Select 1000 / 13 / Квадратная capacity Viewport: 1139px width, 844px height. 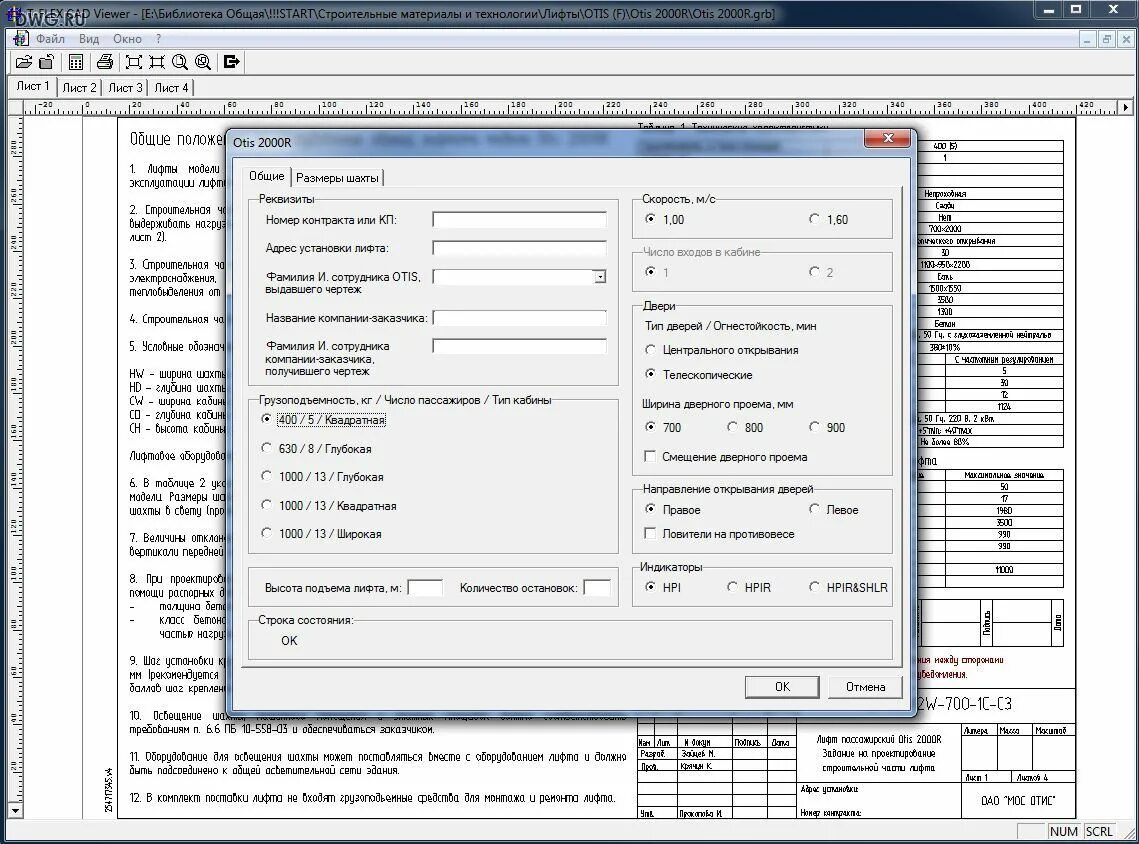328,506
